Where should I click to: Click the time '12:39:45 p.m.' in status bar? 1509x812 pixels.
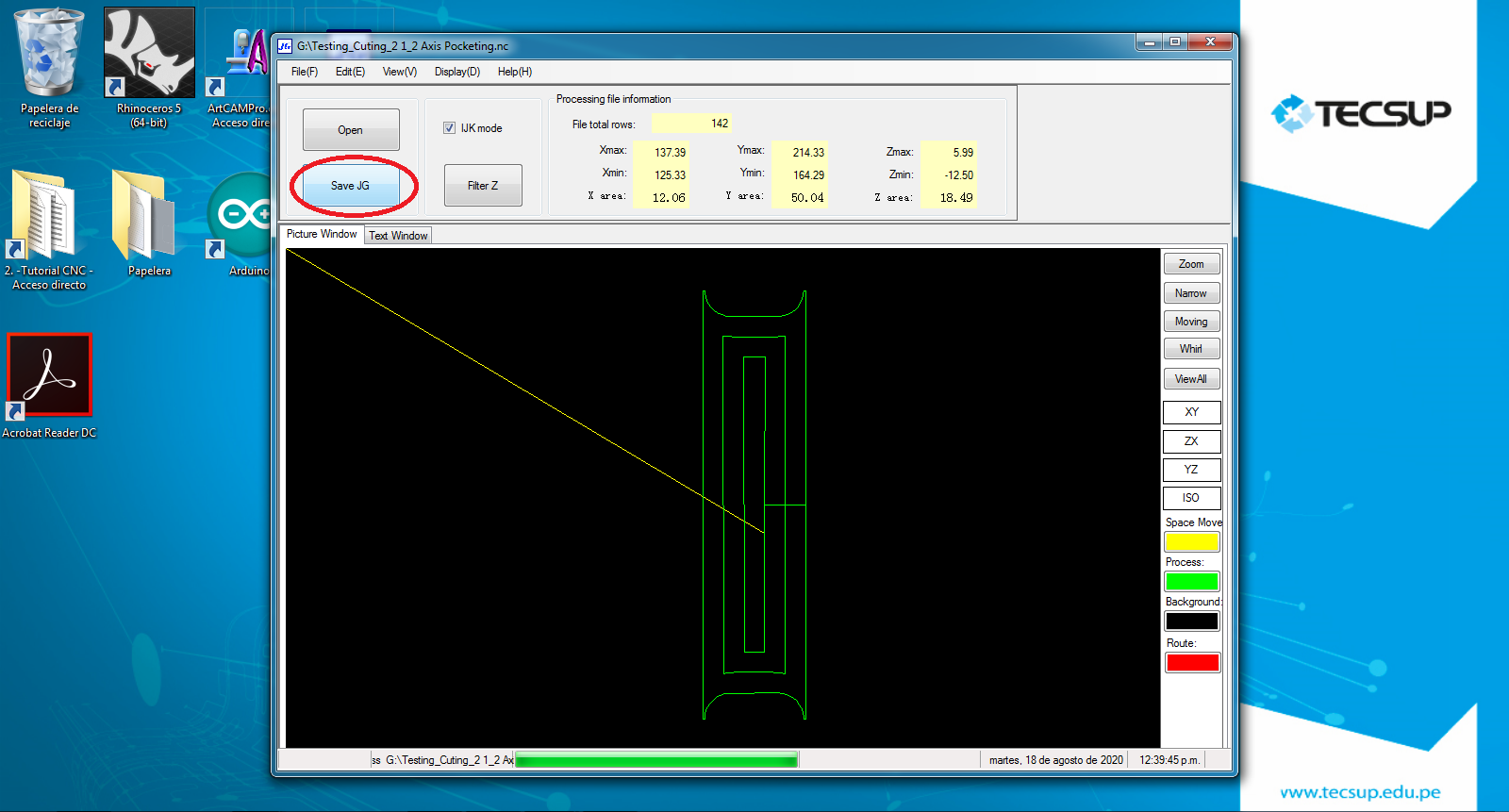(x=1169, y=760)
